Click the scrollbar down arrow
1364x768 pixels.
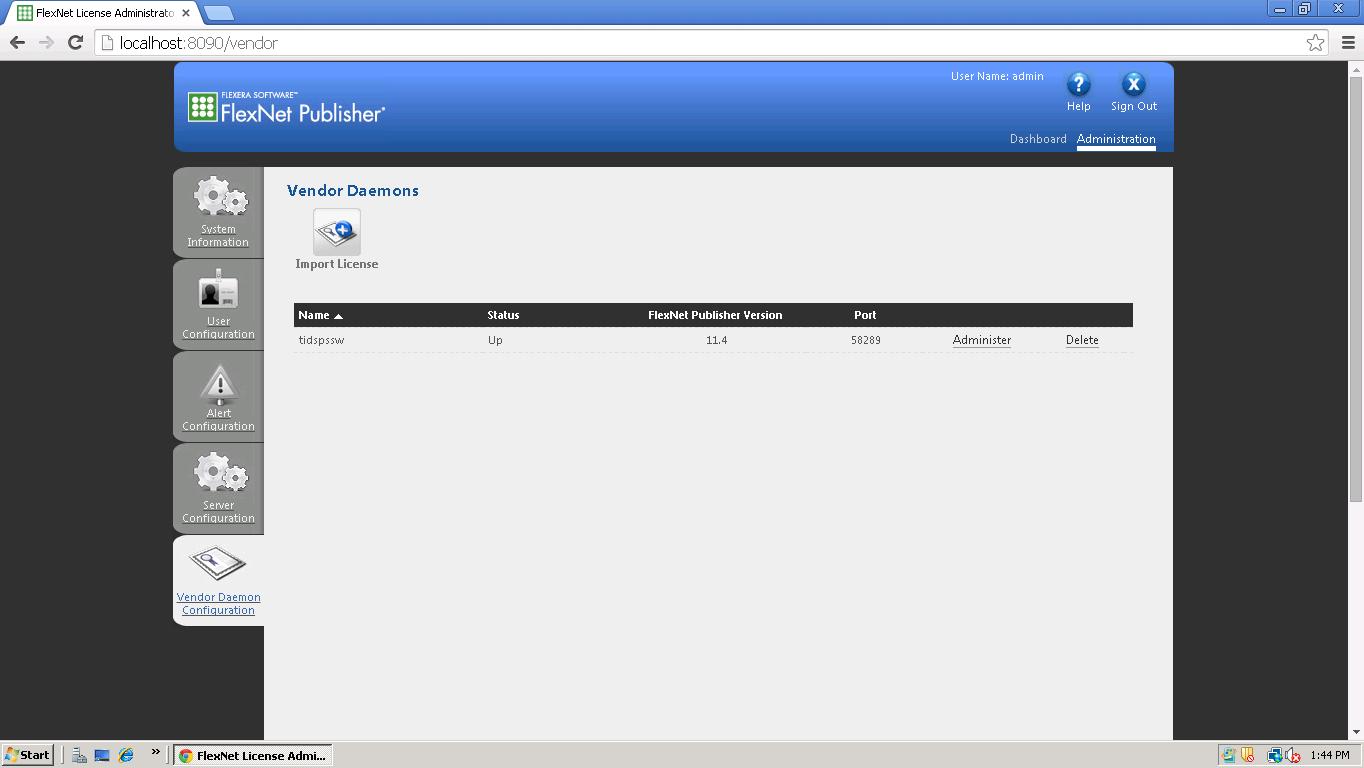[1356, 732]
